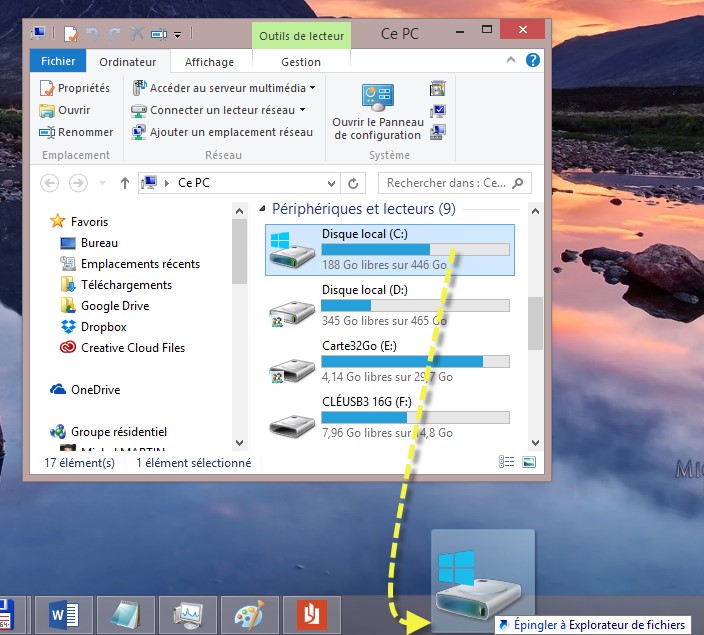Click Ouvrir le Panneau de configuration

pos(377,112)
